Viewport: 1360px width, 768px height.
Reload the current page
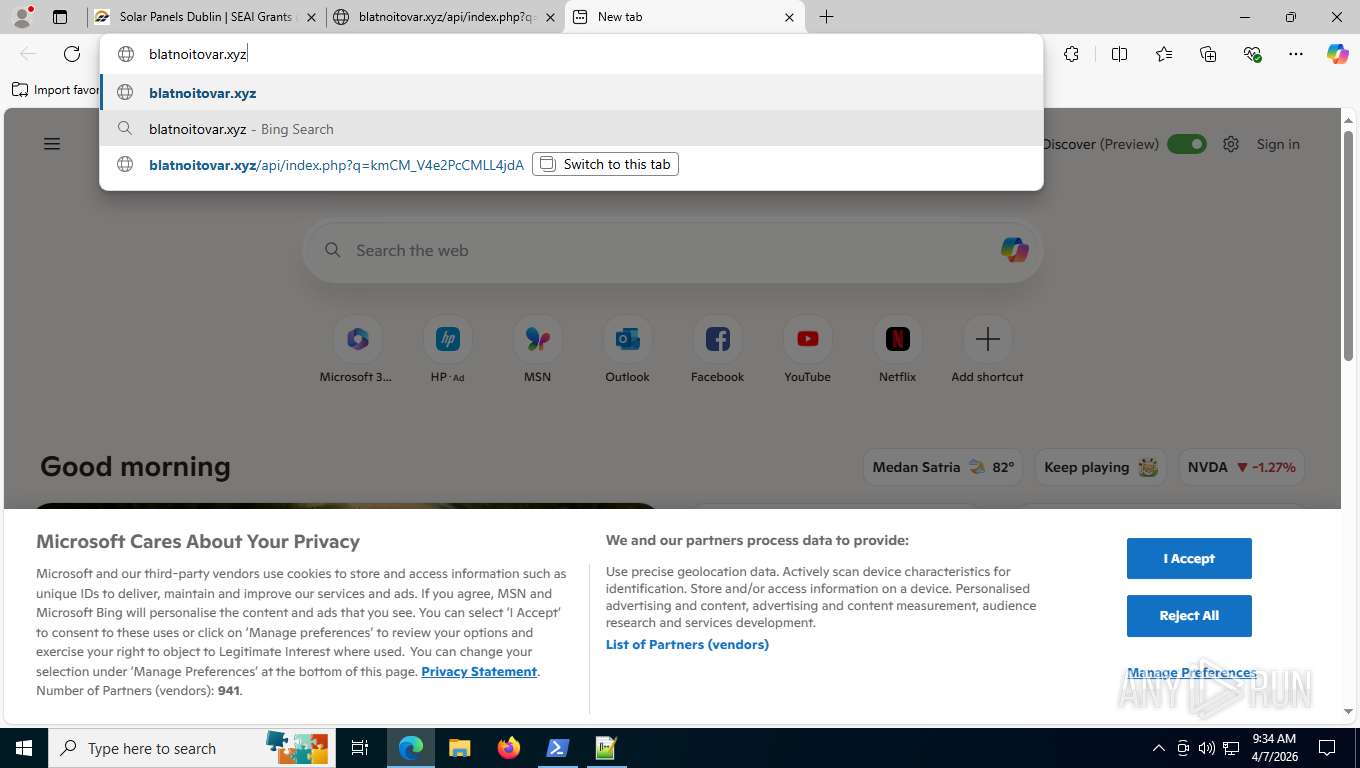point(71,54)
